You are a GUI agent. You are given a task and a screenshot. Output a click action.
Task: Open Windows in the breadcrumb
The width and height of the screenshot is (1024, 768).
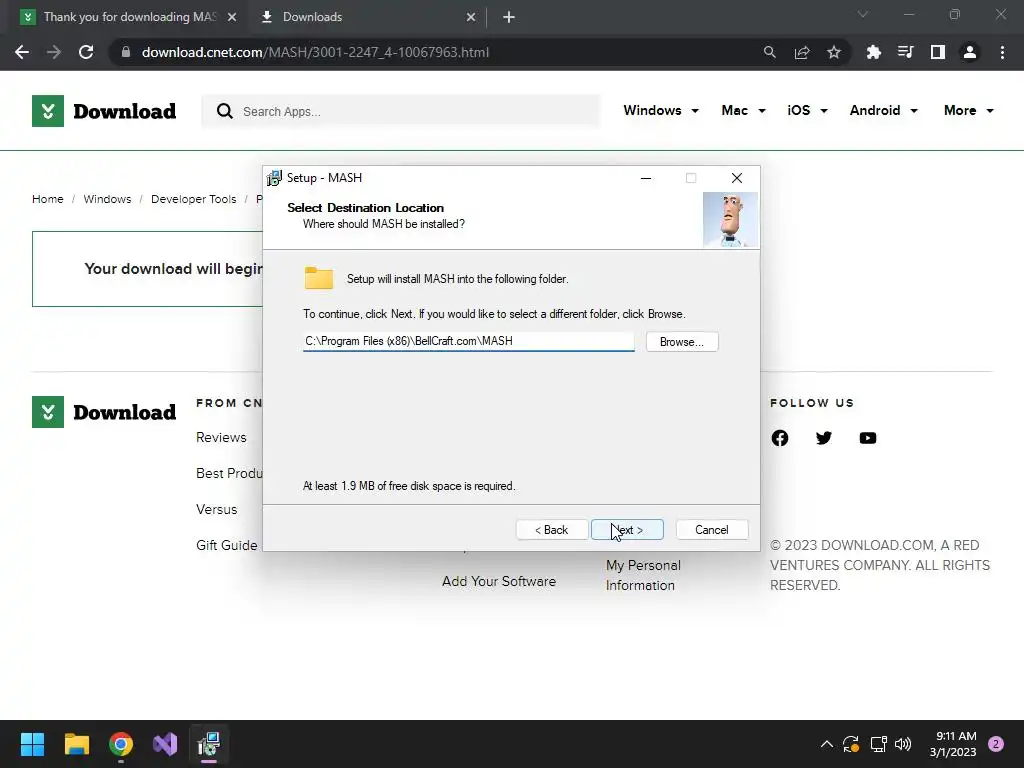107,199
